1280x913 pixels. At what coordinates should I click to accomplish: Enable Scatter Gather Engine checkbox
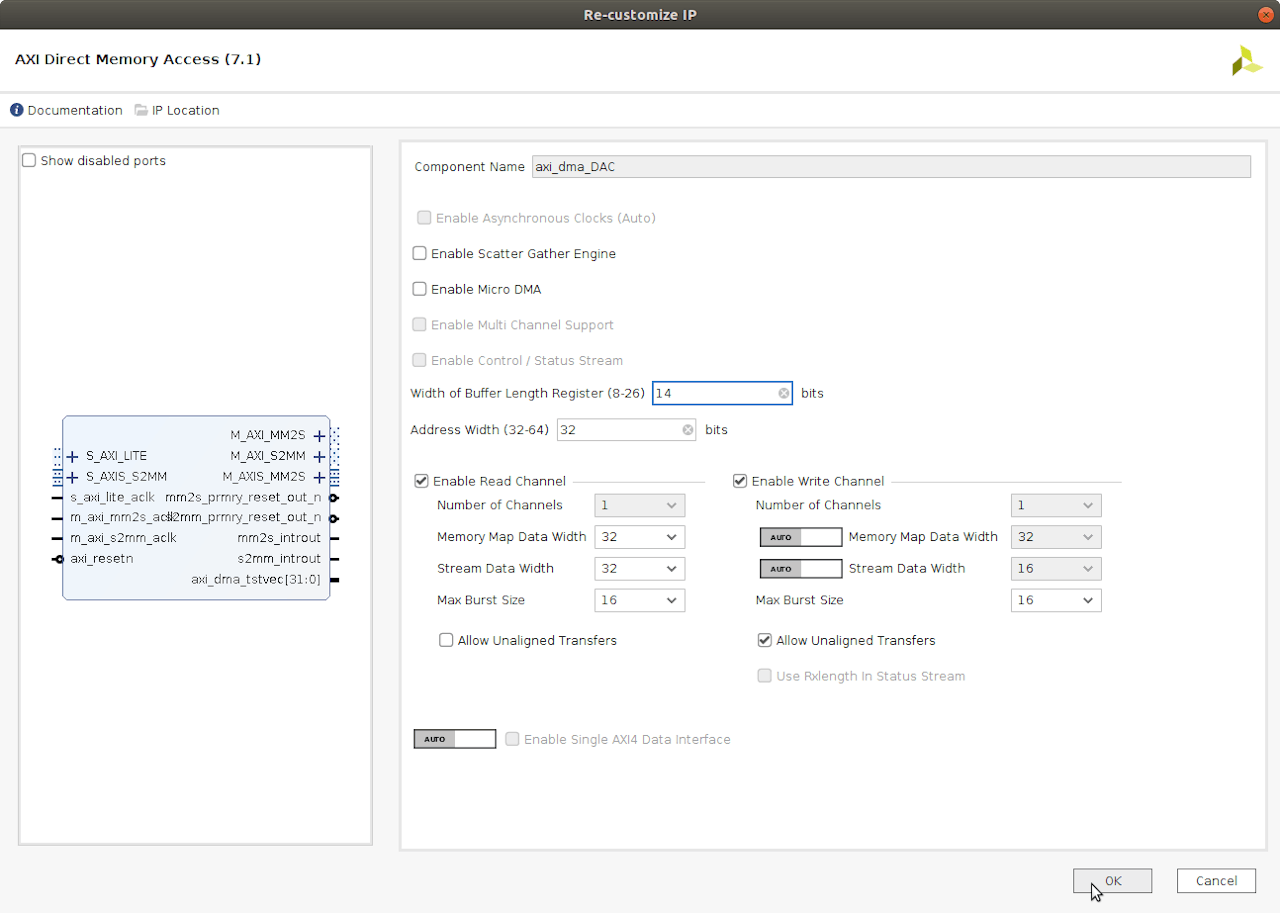tap(420, 254)
